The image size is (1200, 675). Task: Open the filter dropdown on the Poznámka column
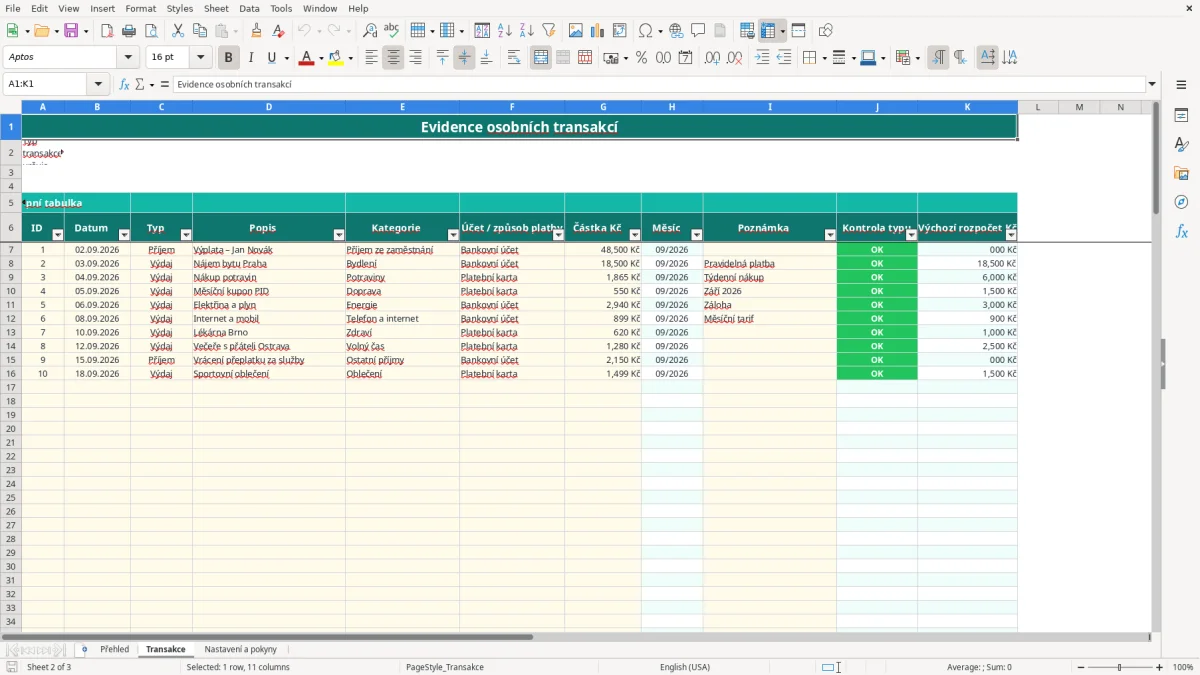[830, 235]
